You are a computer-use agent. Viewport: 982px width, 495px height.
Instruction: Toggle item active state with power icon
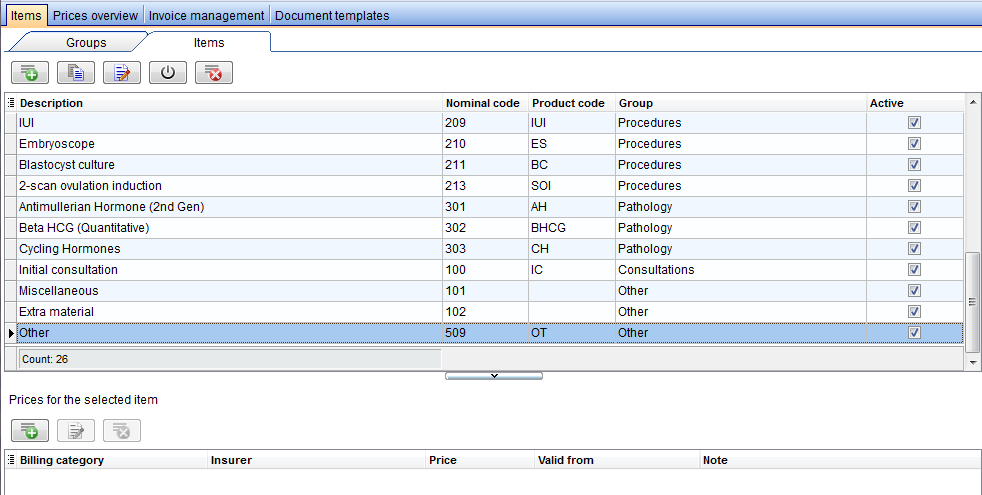(x=168, y=73)
